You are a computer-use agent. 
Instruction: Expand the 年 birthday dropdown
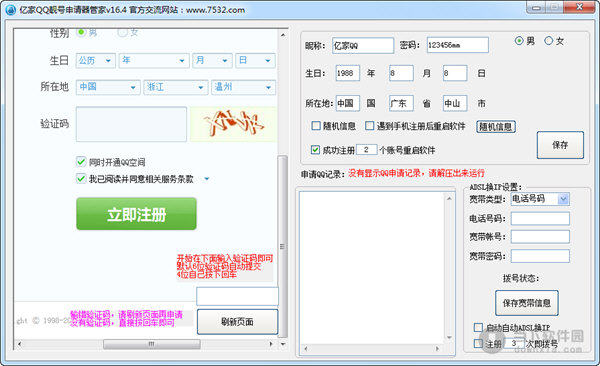(x=154, y=60)
